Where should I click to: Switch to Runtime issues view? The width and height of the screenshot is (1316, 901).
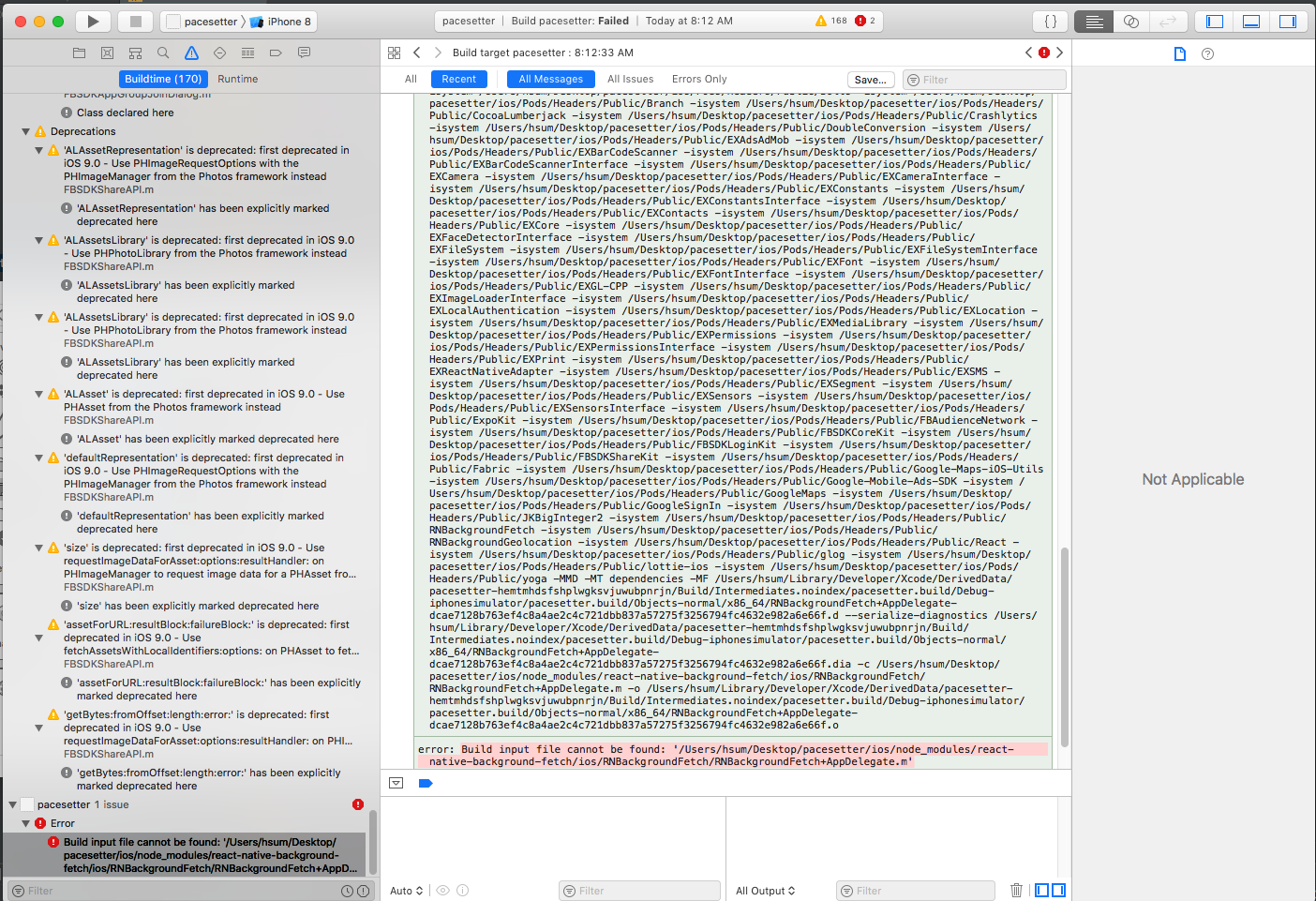(x=237, y=79)
